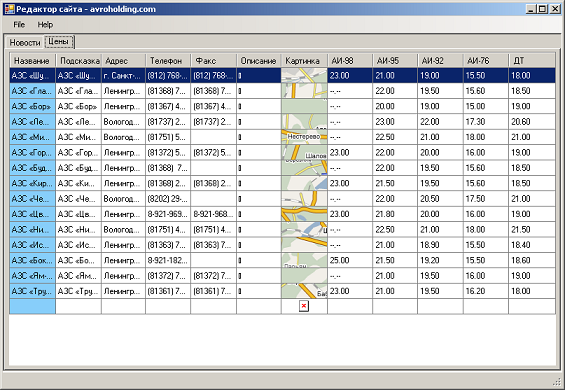Click the 20.50 АИ-92 price cell
565x390 pixels.
(440, 199)
